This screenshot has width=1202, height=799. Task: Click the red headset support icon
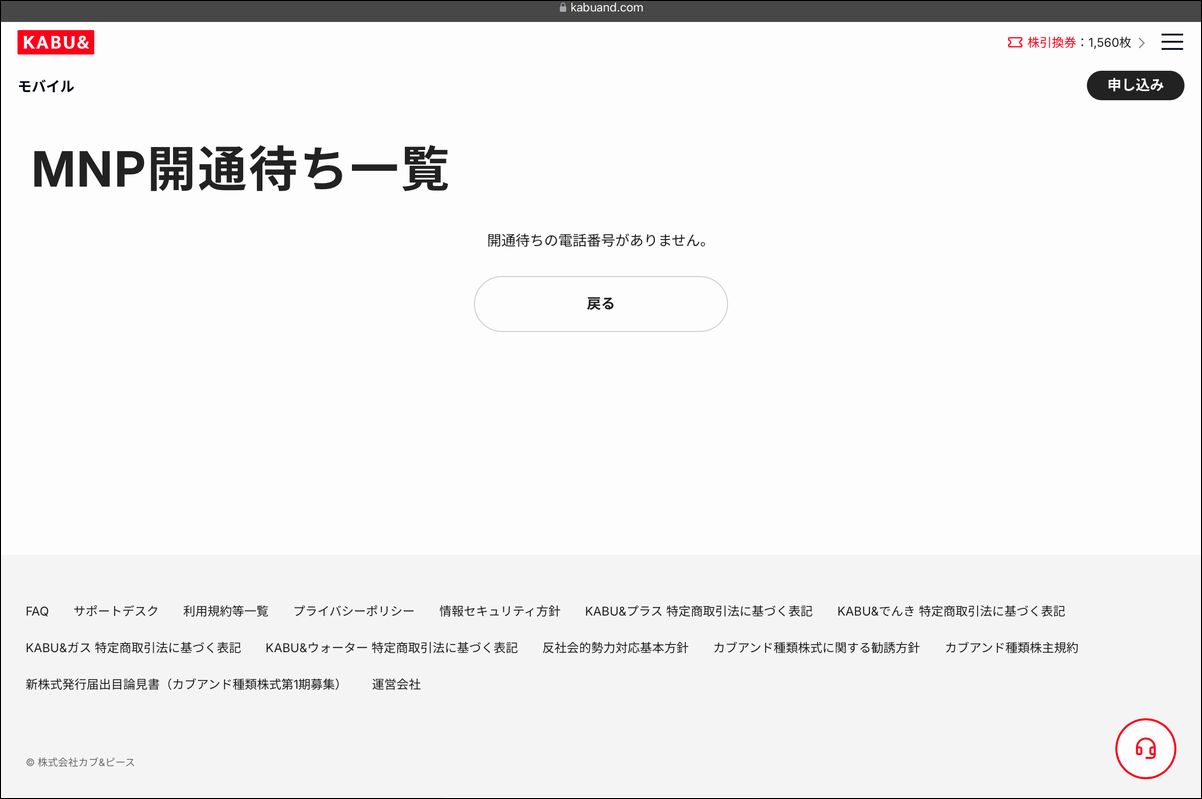(1146, 748)
